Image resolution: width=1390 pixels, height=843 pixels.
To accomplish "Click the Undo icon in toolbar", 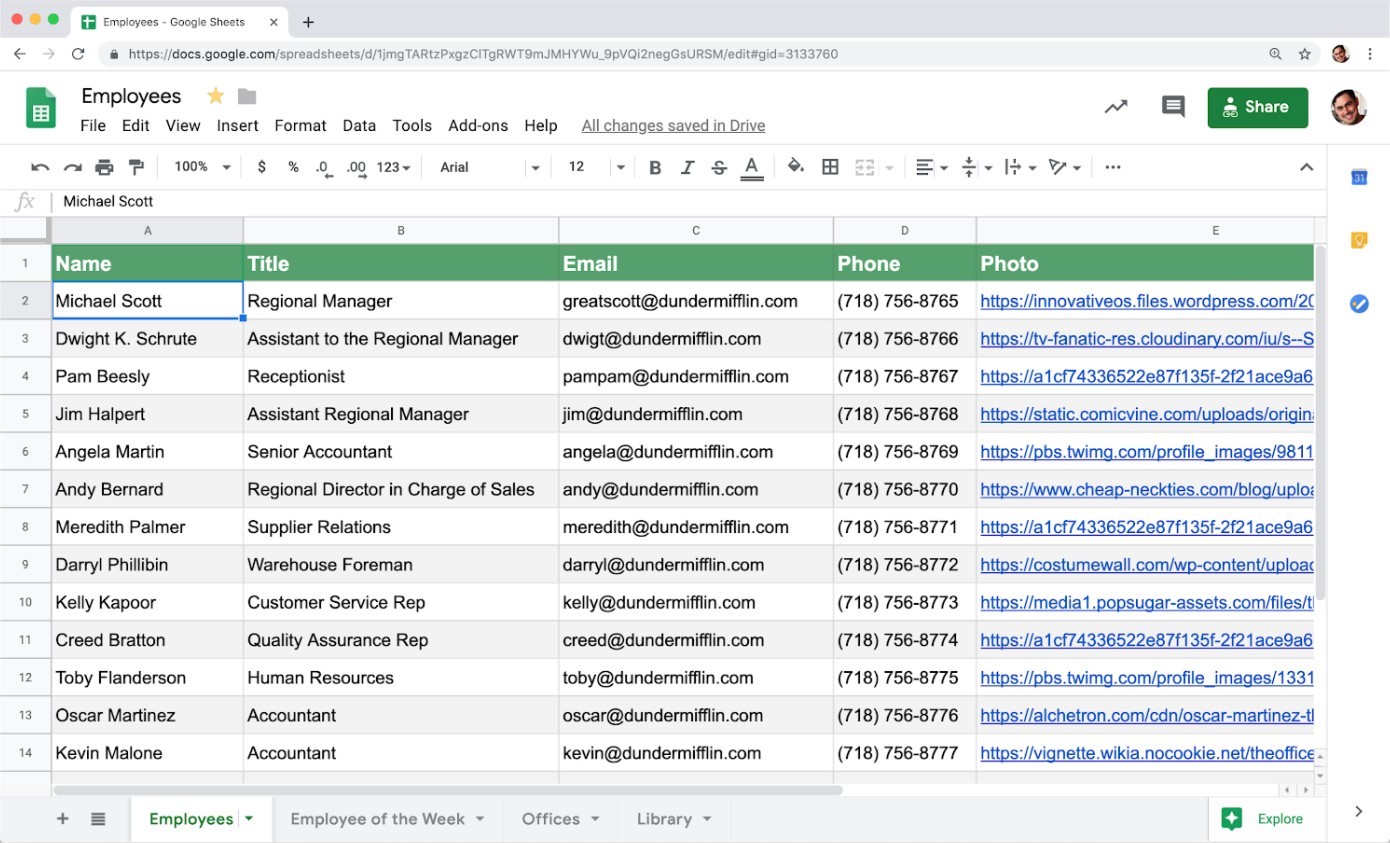I will coord(40,167).
